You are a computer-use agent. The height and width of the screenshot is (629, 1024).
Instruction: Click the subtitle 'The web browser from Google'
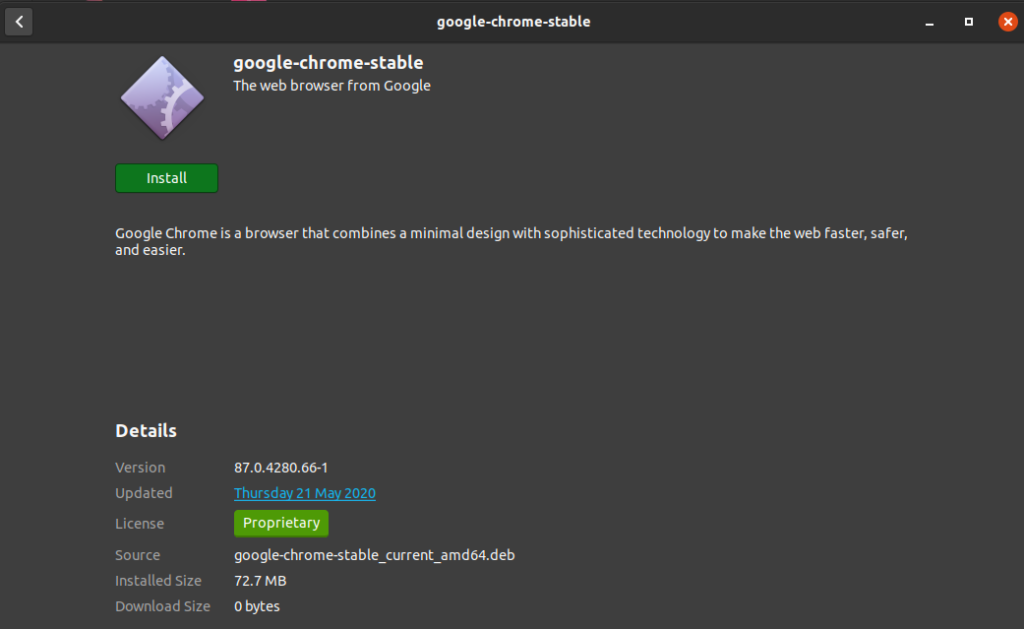point(332,86)
